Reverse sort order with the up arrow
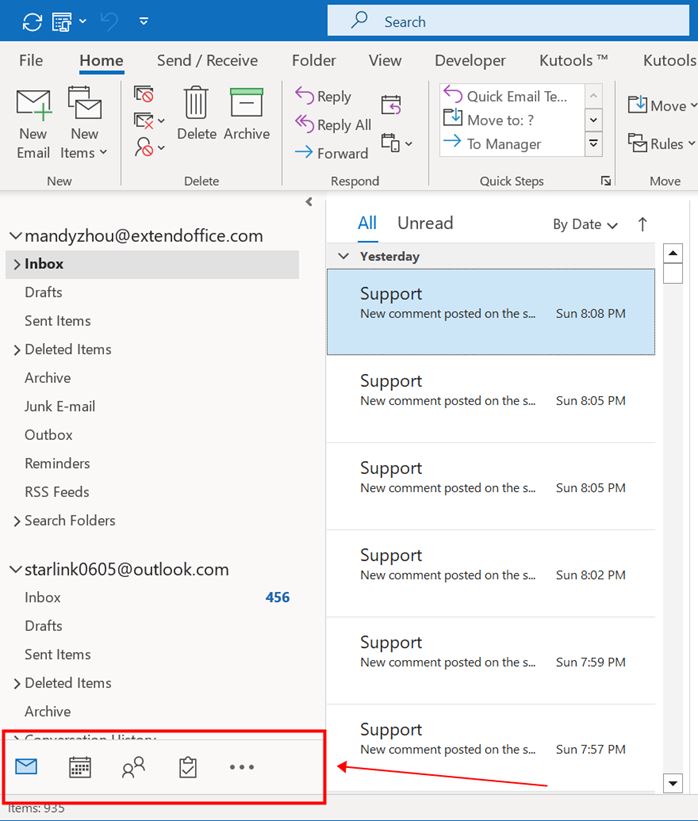Viewport: 698px width, 821px height. point(642,225)
